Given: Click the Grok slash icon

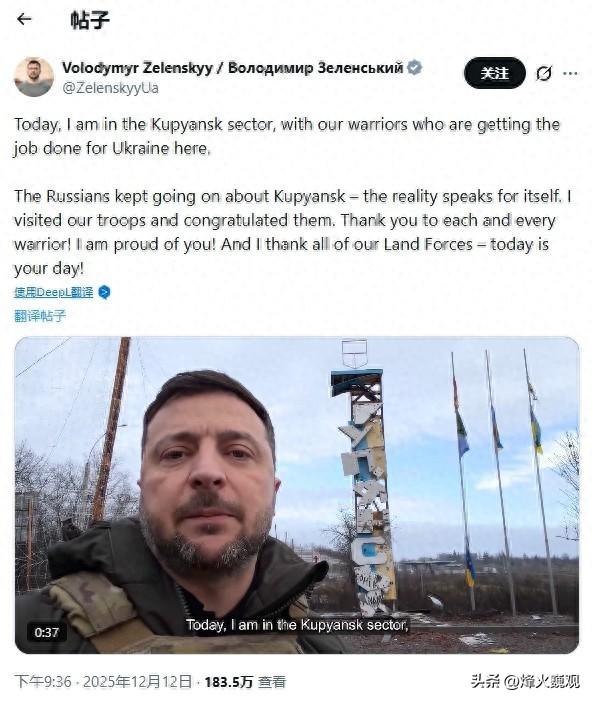Looking at the screenshot, I should click(x=544, y=73).
